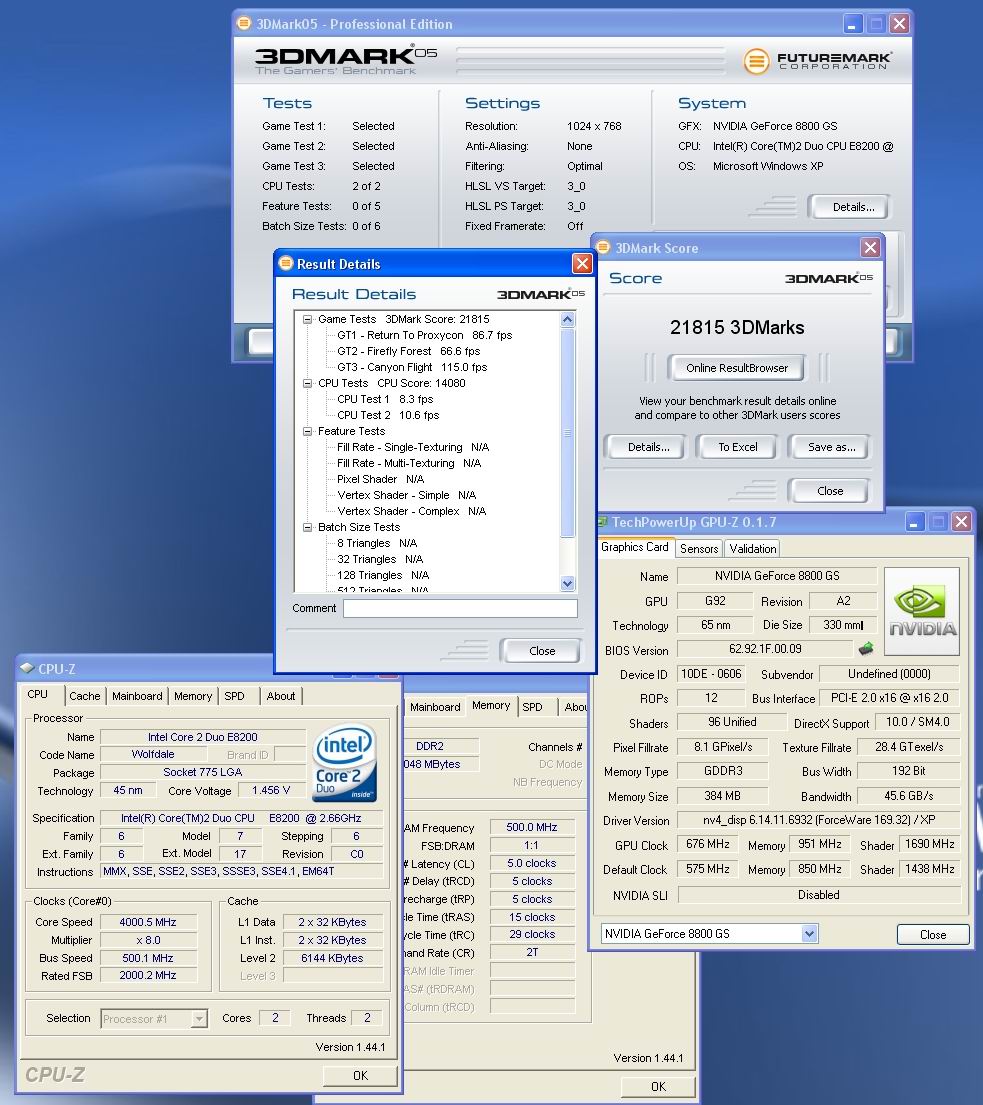Viewport: 983px width, 1105px height.
Task: Select the Graphics Card tab in GPU-Z
Action: pos(634,547)
